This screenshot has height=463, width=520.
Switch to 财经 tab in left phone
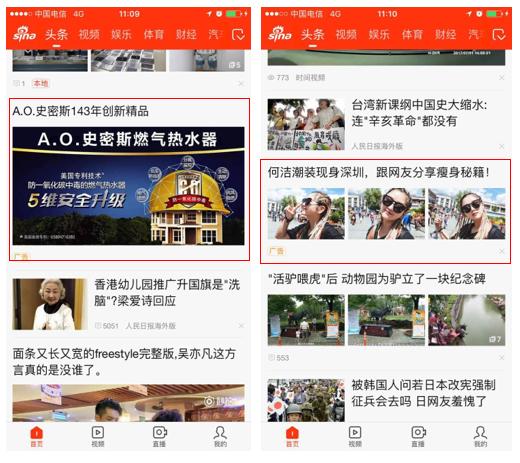(x=186, y=34)
